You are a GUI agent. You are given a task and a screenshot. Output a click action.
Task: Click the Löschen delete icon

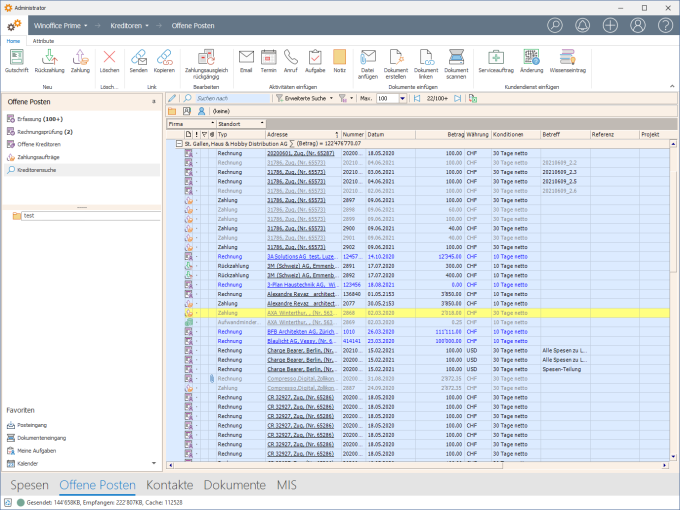[110, 59]
